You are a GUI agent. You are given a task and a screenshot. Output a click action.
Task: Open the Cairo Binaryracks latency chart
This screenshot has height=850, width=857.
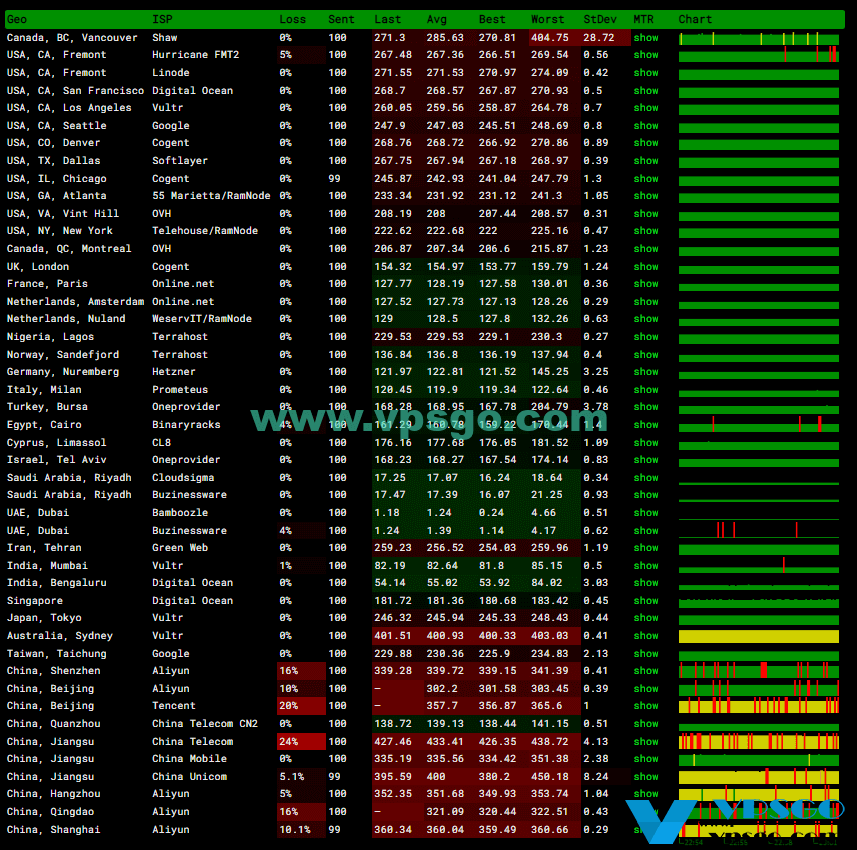click(759, 425)
